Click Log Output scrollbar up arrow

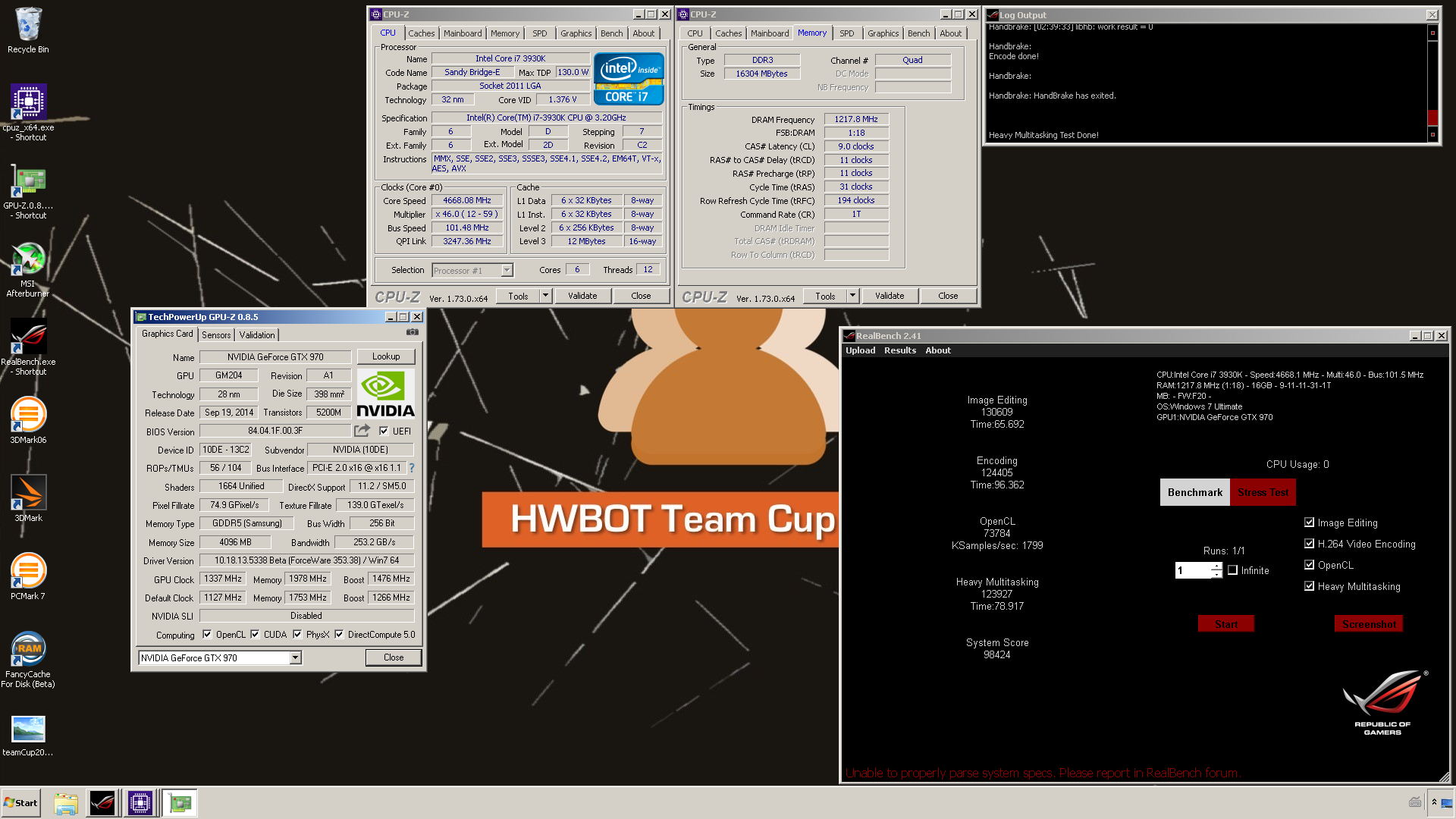point(1432,33)
